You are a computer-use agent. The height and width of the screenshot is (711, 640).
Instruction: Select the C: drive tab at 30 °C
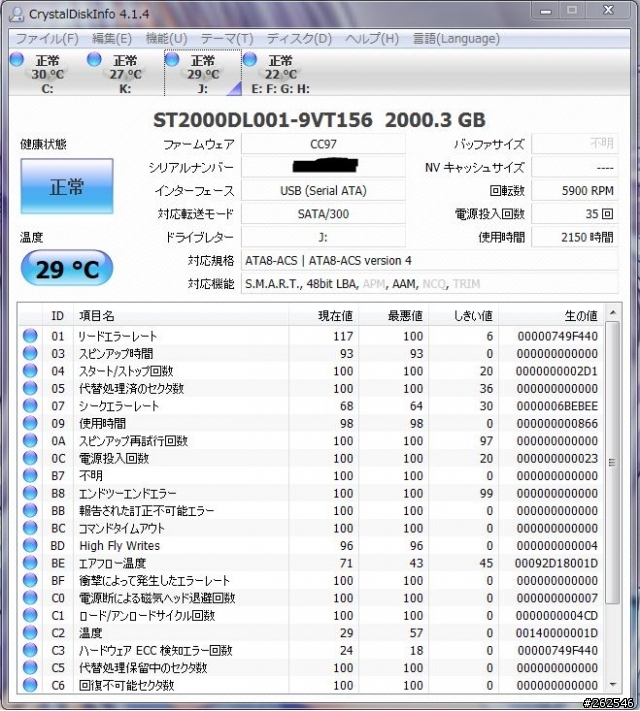[47, 73]
